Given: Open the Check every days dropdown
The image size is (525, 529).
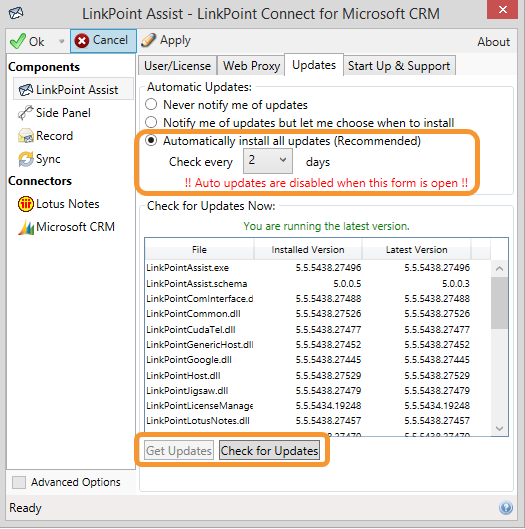Looking at the screenshot, I should click(x=268, y=161).
